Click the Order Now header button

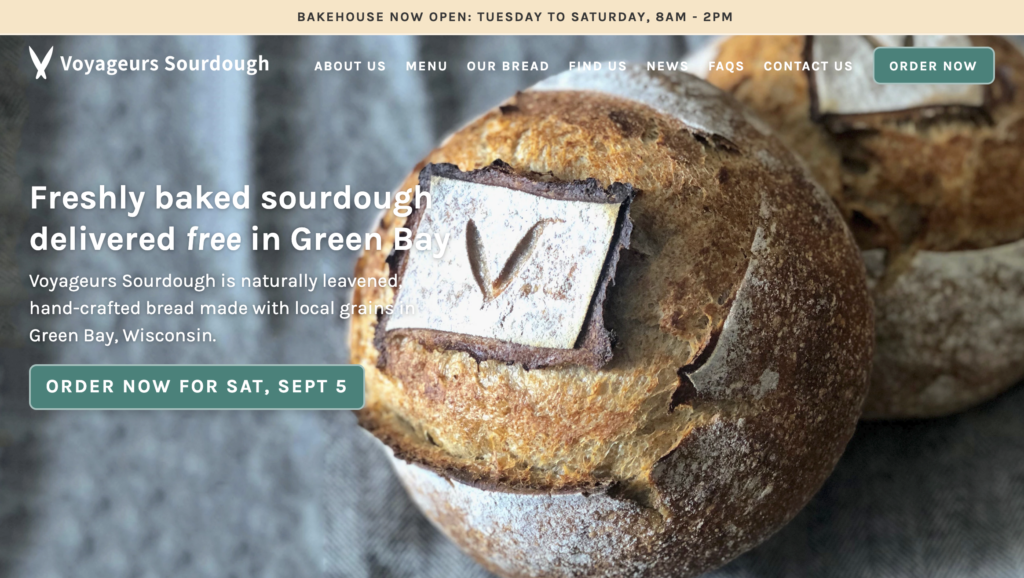click(x=934, y=65)
